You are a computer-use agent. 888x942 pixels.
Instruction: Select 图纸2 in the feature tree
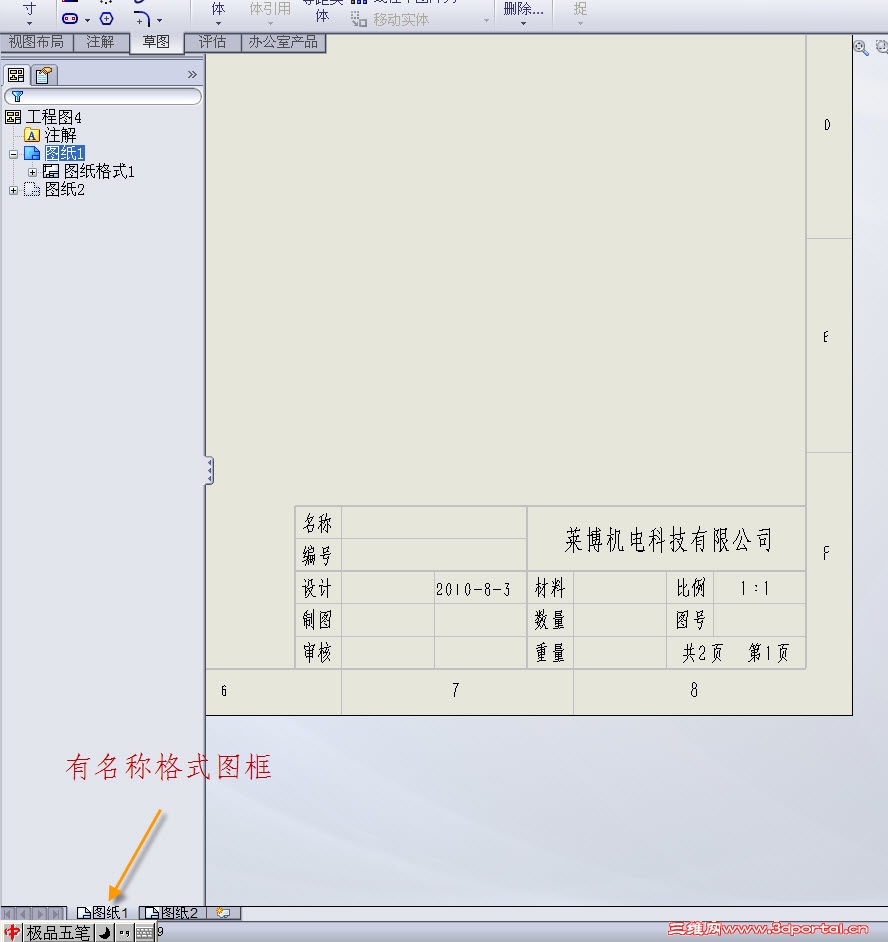[x=65, y=190]
